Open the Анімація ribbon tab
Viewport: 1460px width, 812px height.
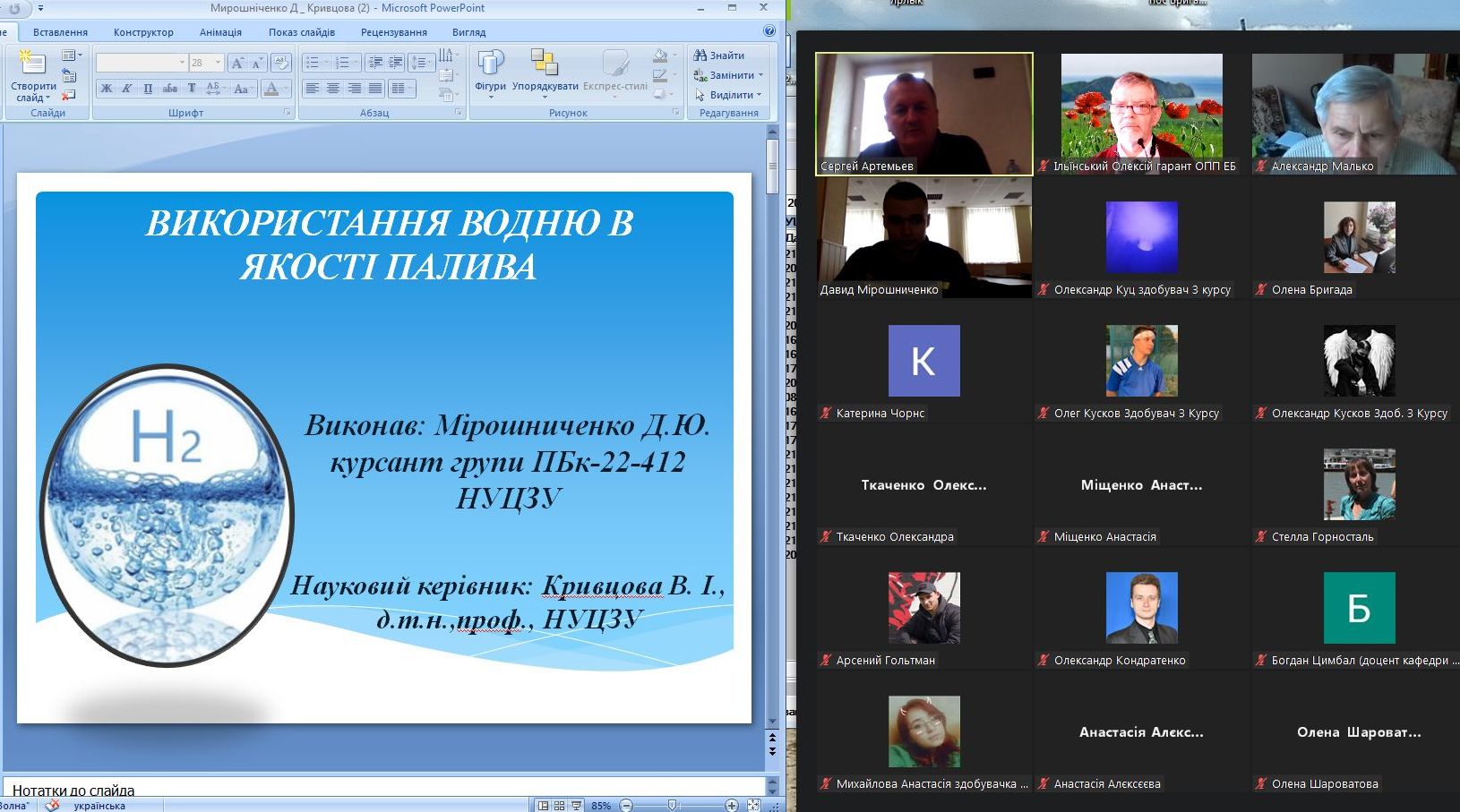(220, 32)
